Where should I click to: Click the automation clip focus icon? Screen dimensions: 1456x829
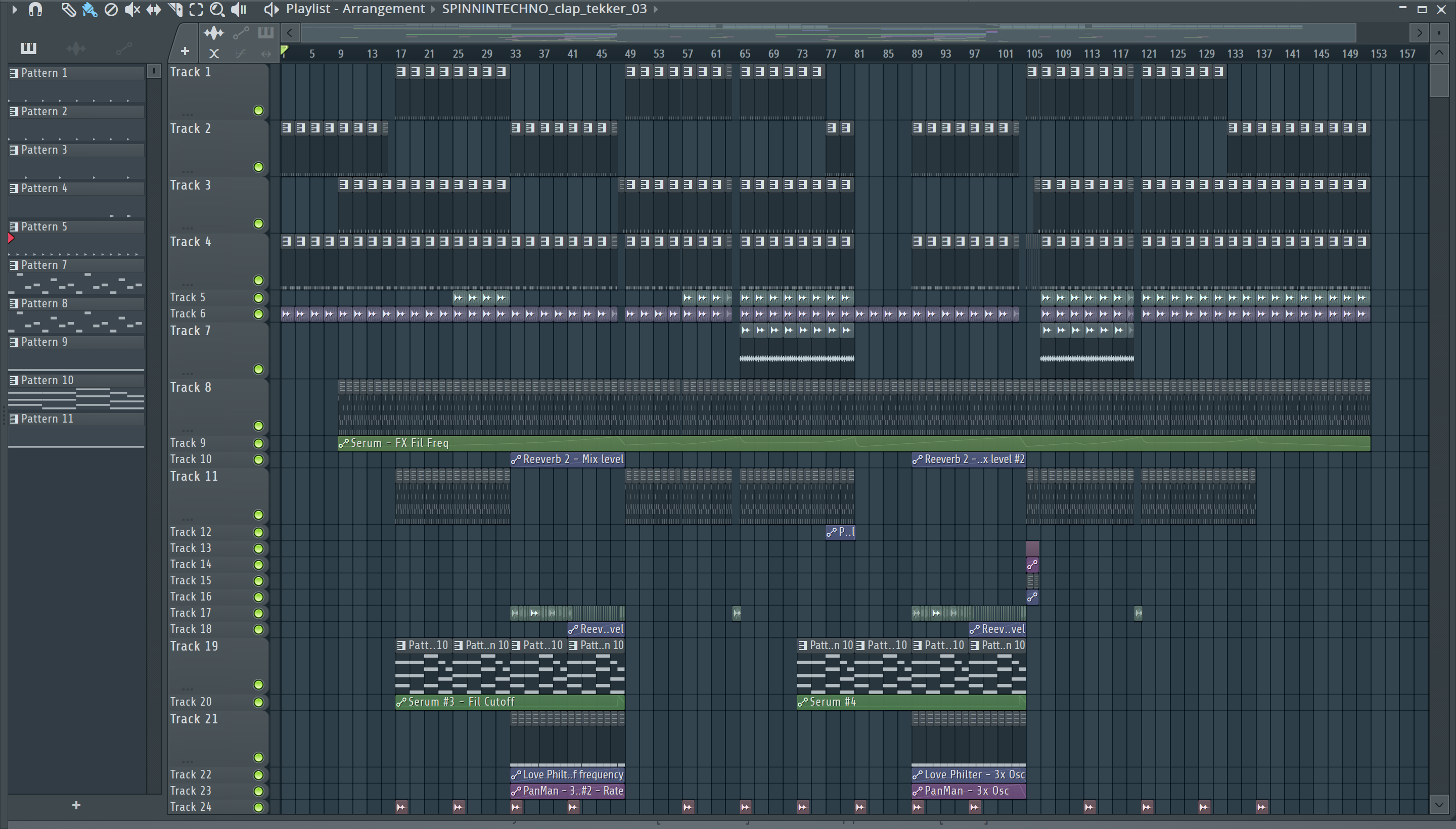point(241,33)
